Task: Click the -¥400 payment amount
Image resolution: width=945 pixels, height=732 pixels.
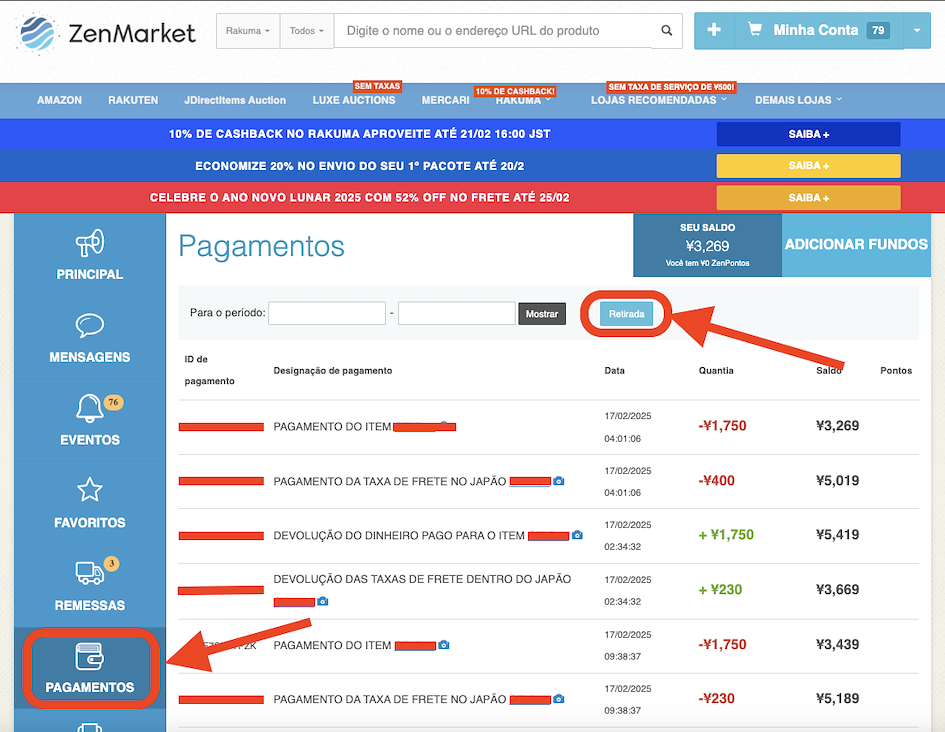Action: (717, 481)
